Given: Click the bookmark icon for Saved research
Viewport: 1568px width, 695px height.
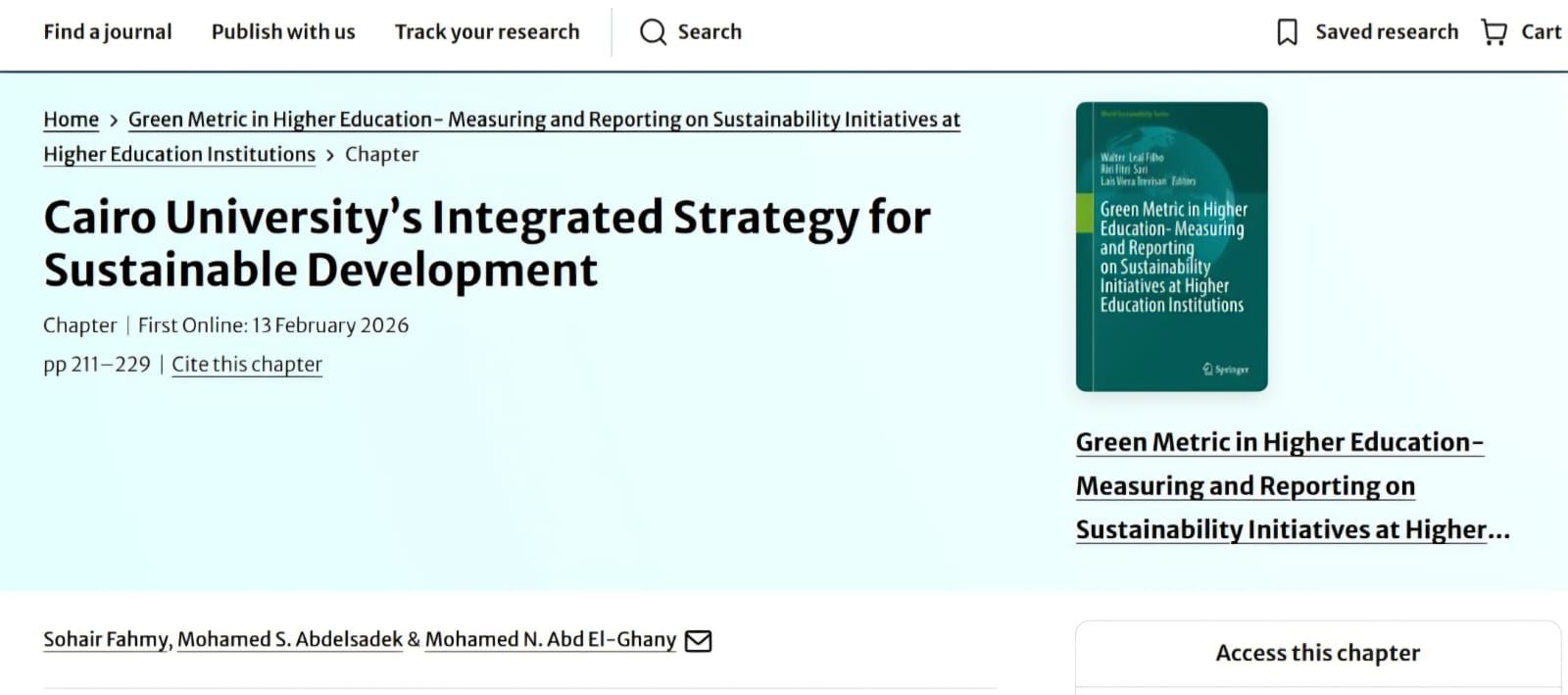Looking at the screenshot, I should pos(1287,32).
